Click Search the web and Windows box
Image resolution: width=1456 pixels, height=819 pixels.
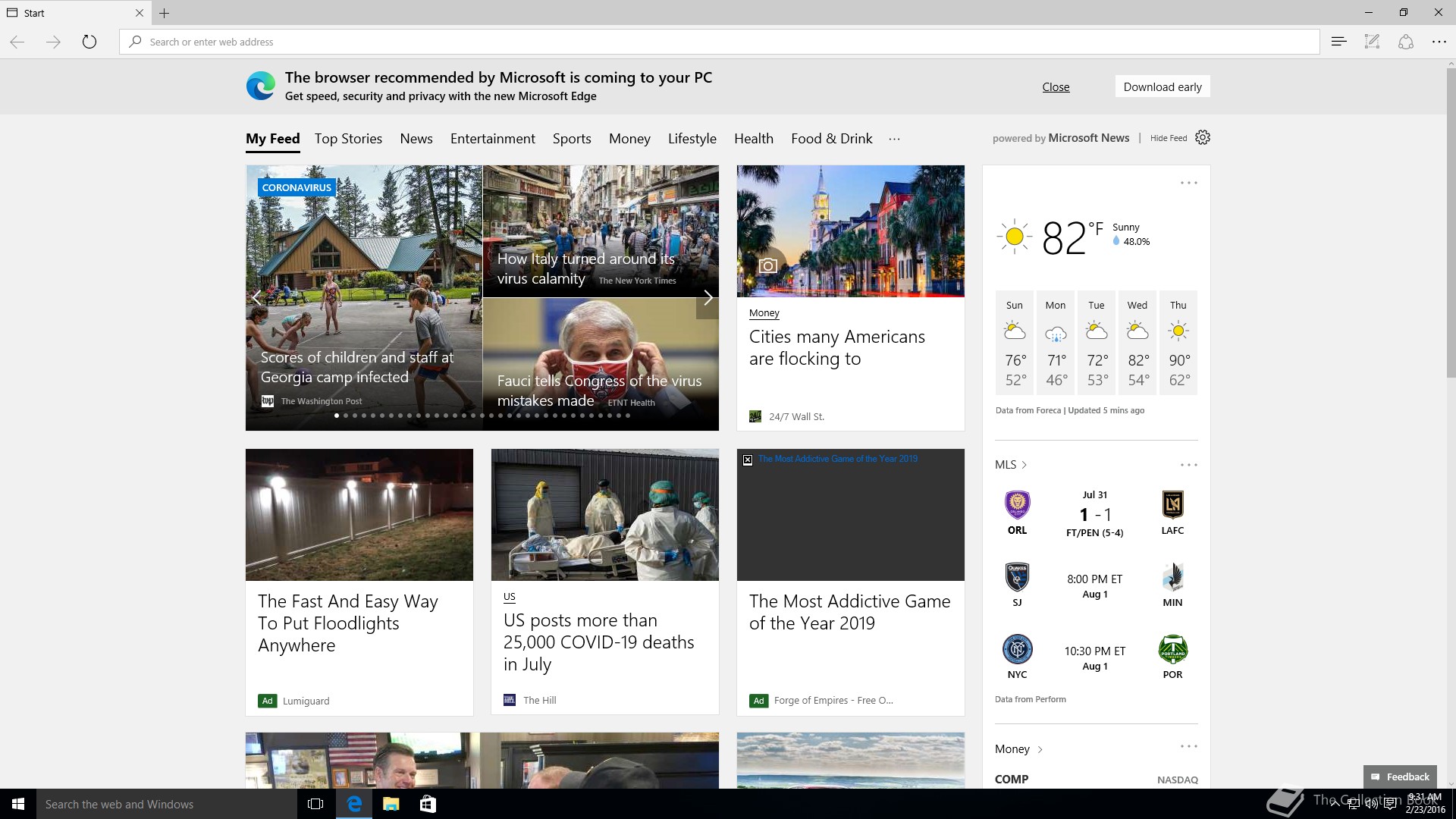(167, 804)
